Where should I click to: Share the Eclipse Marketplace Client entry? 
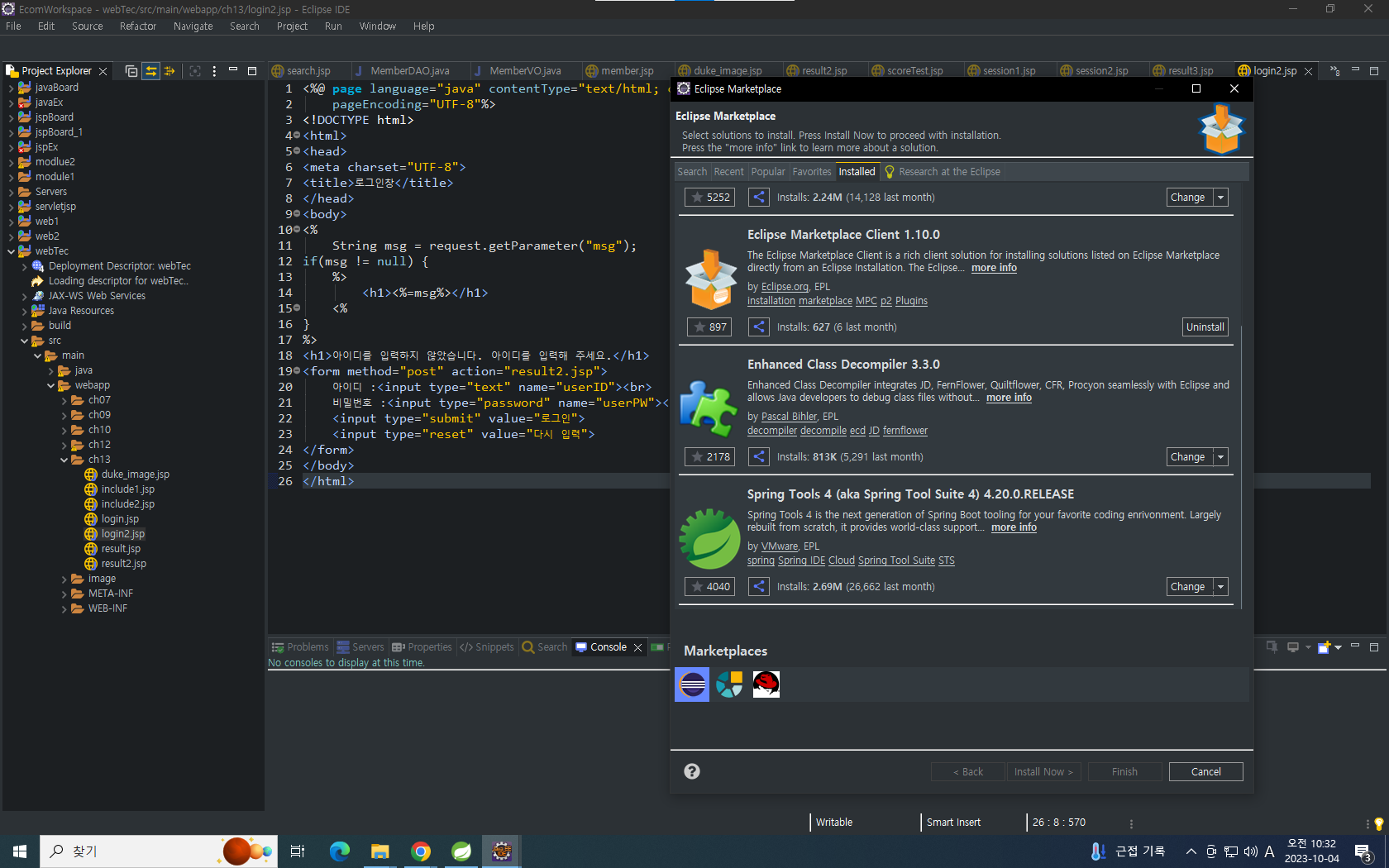click(x=758, y=327)
